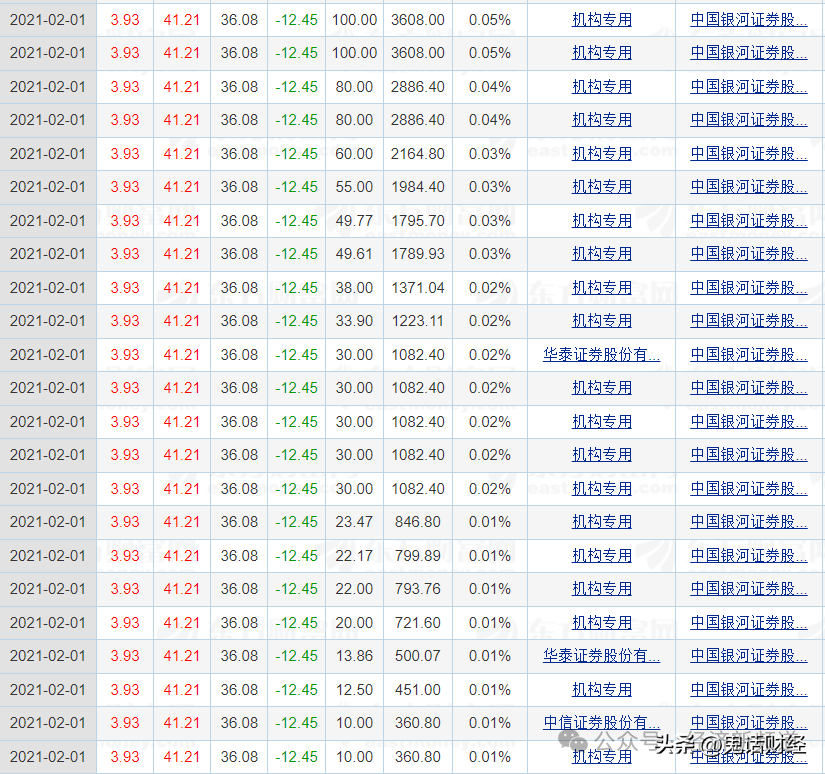Select the 22.17 volume cell
The height and width of the screenshot is (774, 825).
tap(354, 556)
